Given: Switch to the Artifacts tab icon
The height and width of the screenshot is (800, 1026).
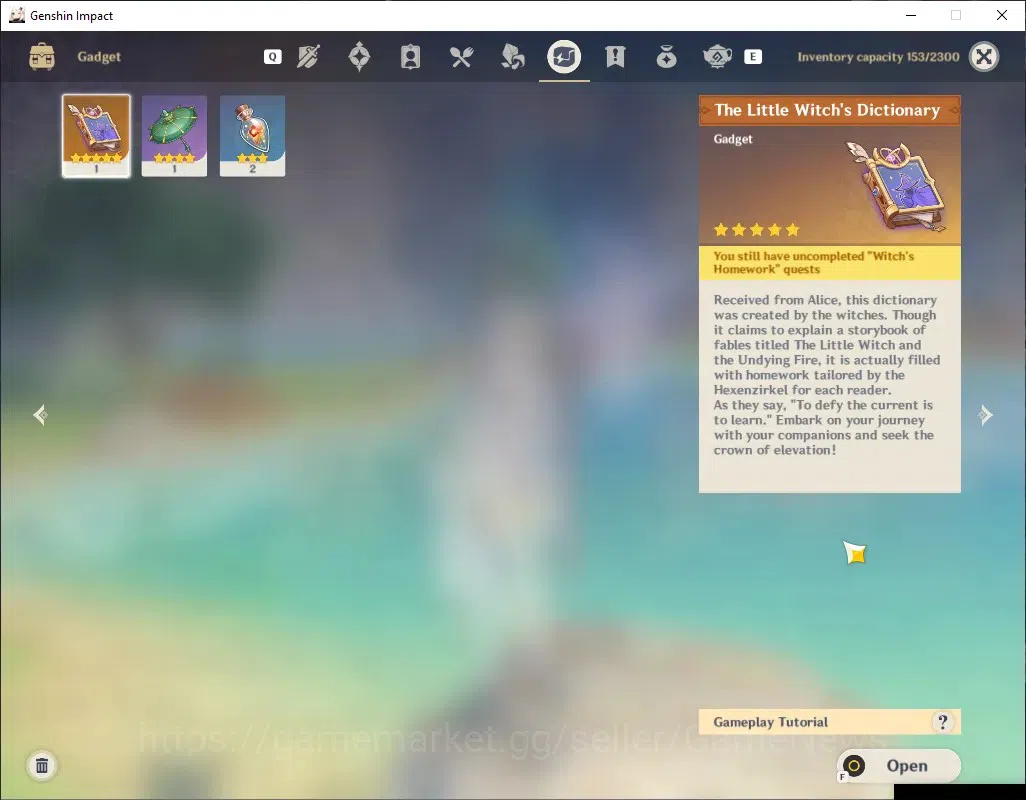Looking at the screenshot, I should click(359, 57).
